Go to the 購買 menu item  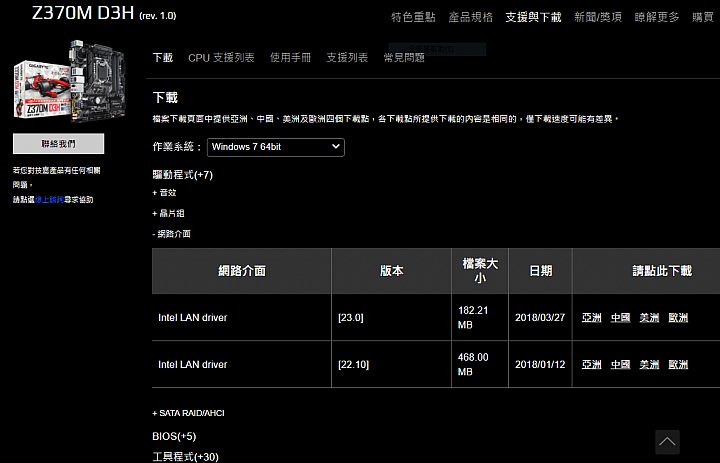pyautogui.click(x=703, y=17)
